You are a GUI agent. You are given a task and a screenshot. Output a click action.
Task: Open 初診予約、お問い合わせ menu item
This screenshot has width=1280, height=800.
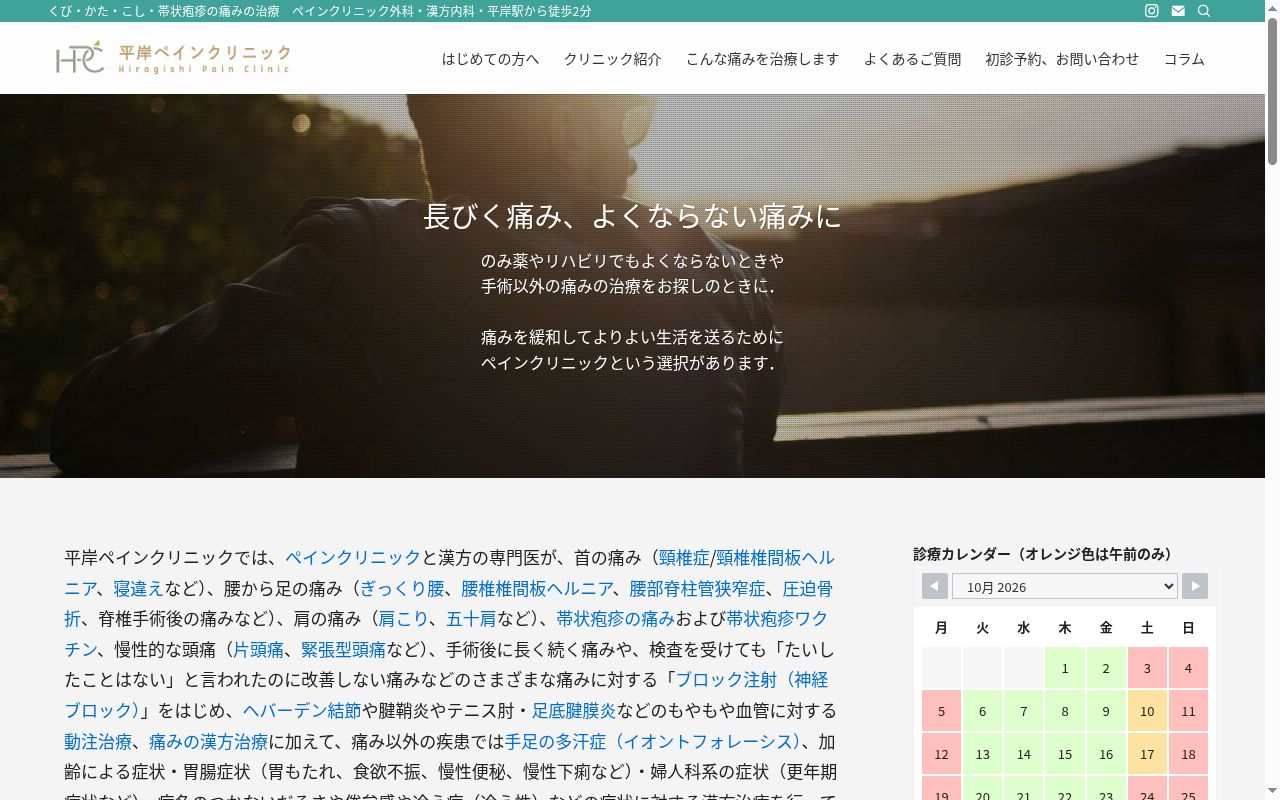click(1062, 59)
